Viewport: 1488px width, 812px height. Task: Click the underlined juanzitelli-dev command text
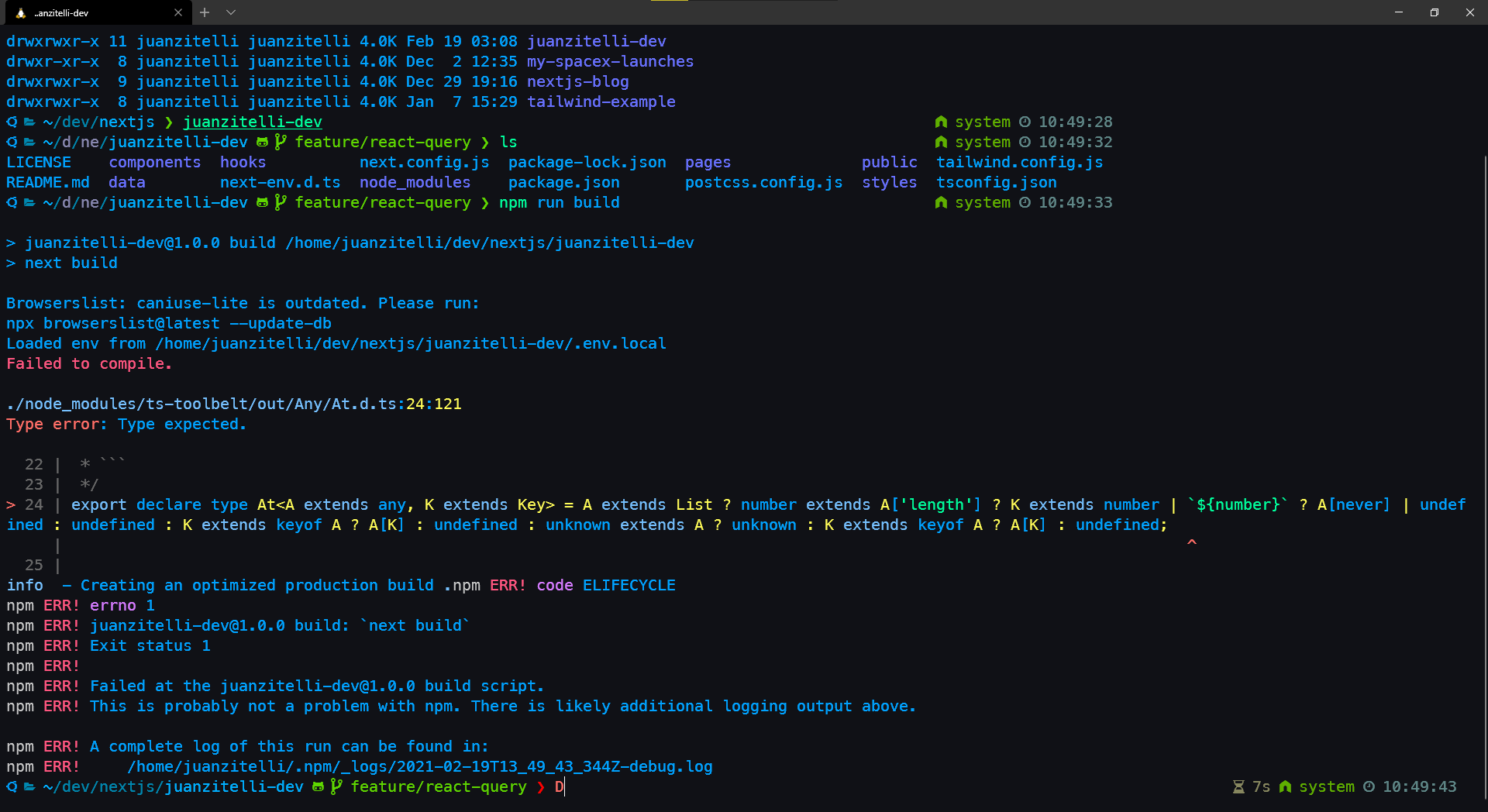tap(252, 122)
